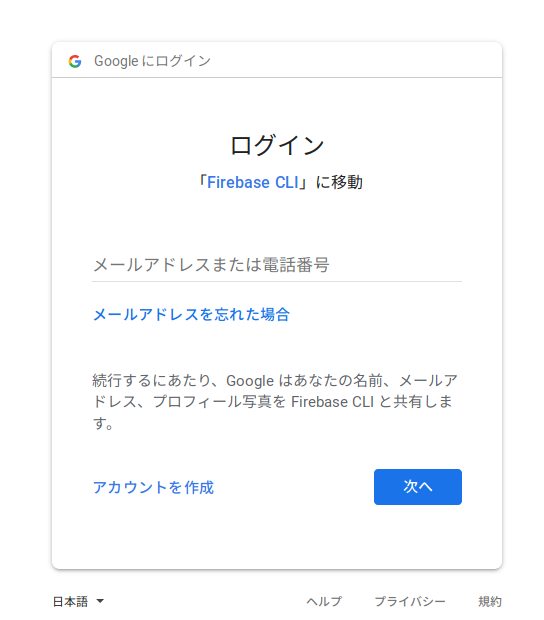Focus the メールアドレスまたは電話番号 input field
544x620 pixels.
(277, 265)
